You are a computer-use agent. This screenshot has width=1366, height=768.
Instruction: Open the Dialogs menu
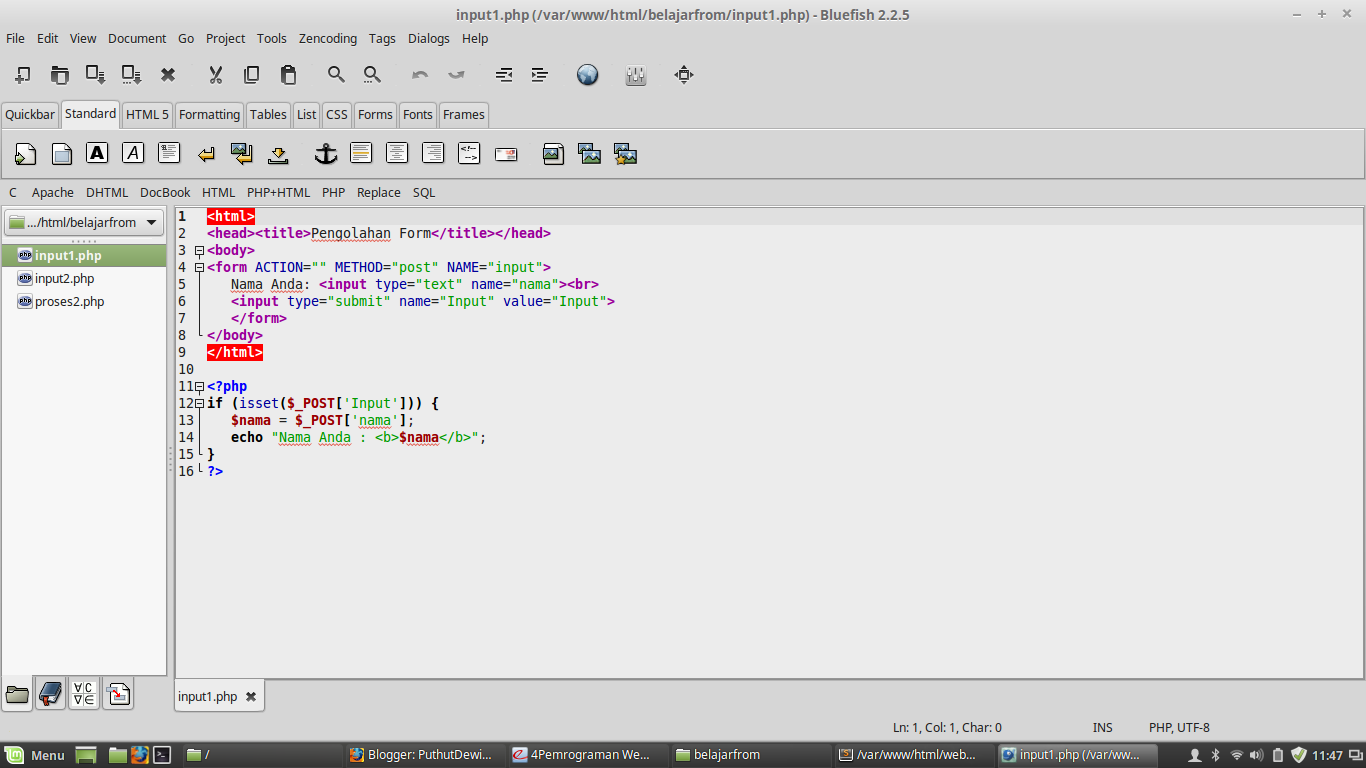tap(429, 38)
